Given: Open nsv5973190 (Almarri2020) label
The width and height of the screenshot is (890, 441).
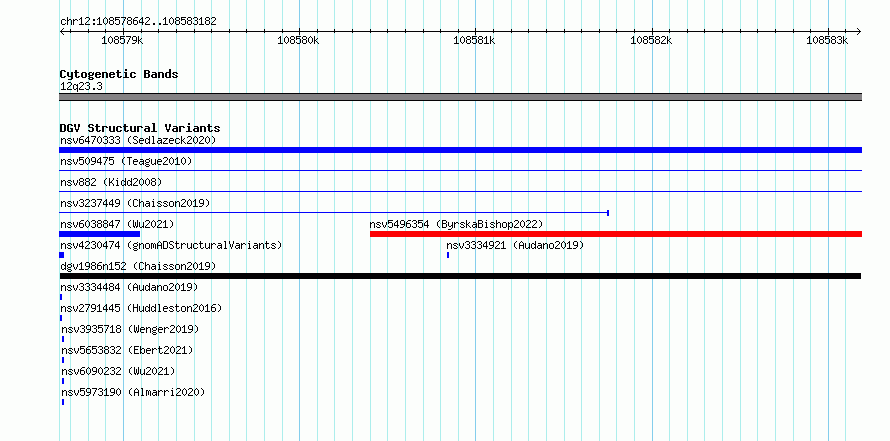Looking at the screenshot, I should pos(133,392).
